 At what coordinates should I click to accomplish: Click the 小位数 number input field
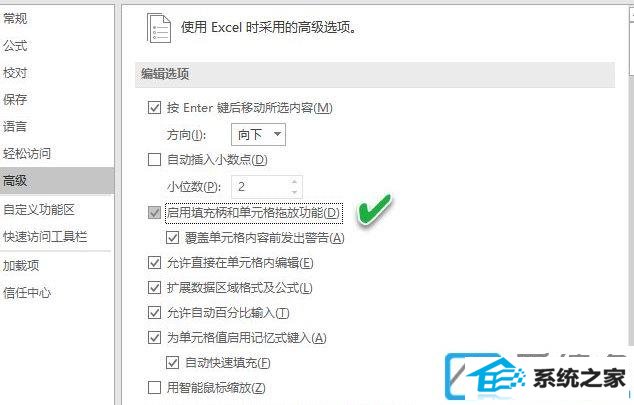261,187
